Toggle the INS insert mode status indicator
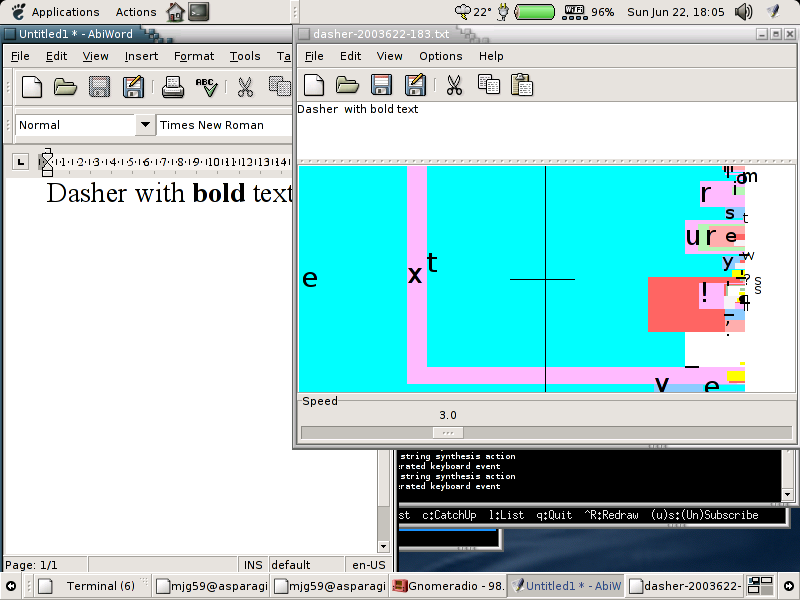The height and width of the screenshot is (600, 800). [253, 565]
